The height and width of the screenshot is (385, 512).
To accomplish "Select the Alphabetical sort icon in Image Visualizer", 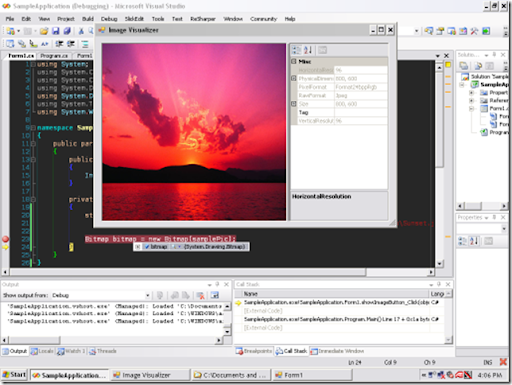I will coord(308,50).
